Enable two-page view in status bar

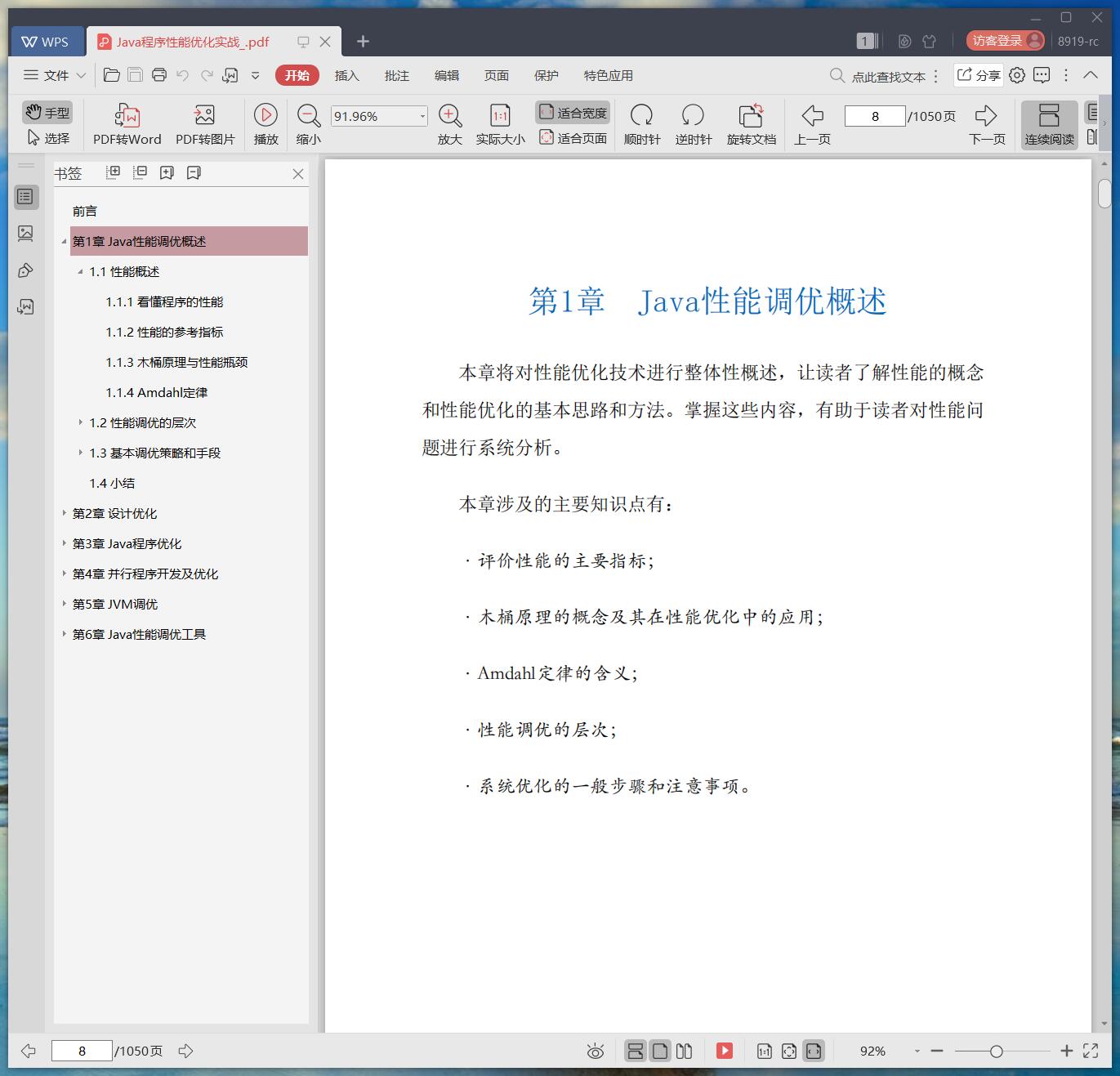point(685,1051)
